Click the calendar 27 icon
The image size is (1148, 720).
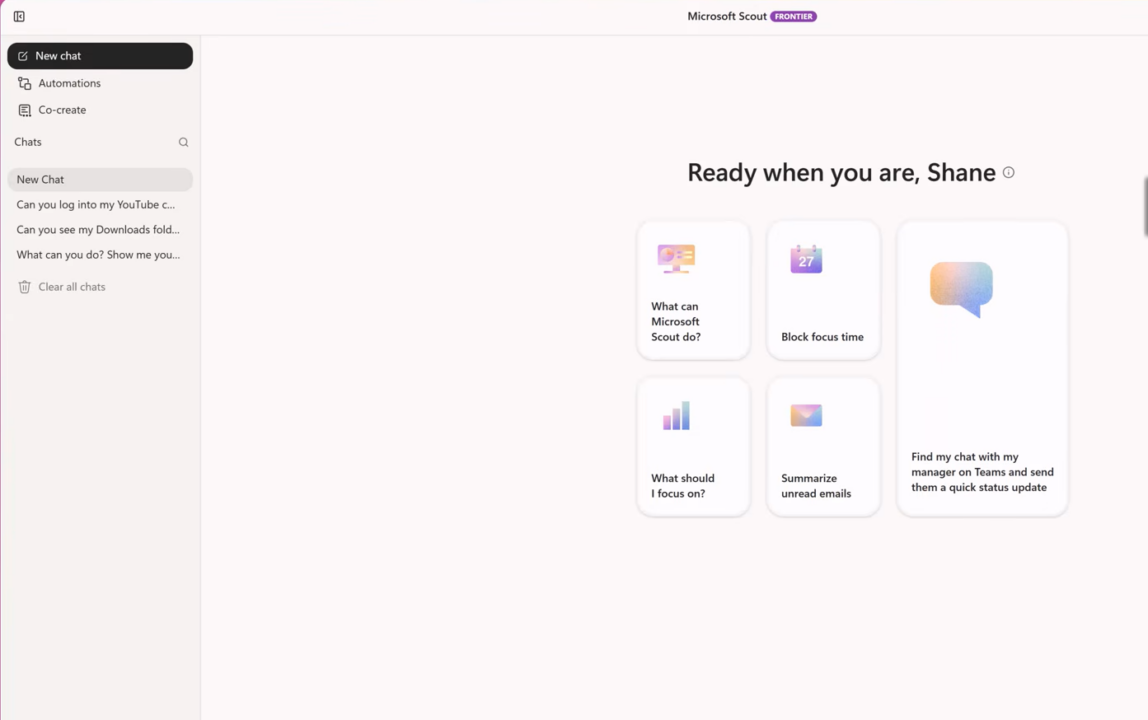coord(806,259)
